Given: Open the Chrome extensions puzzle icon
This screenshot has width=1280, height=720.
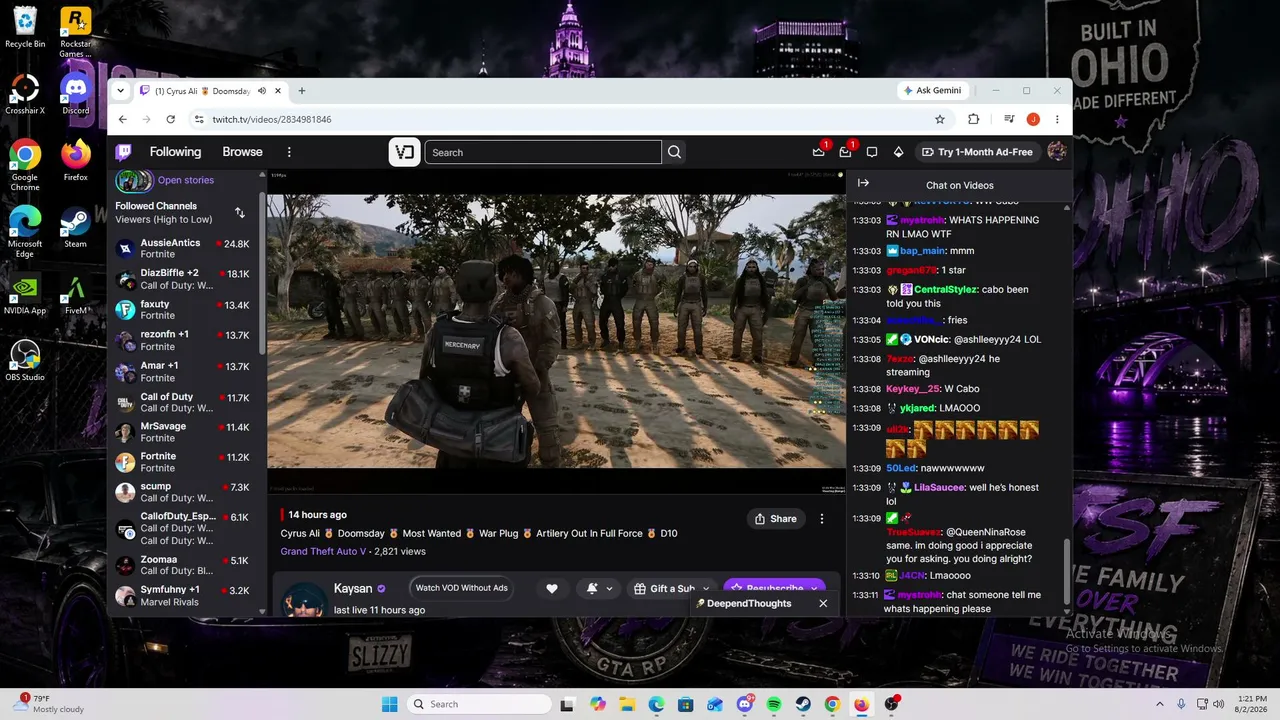Looking at the screenshot, I should click(x=973, y=119).
